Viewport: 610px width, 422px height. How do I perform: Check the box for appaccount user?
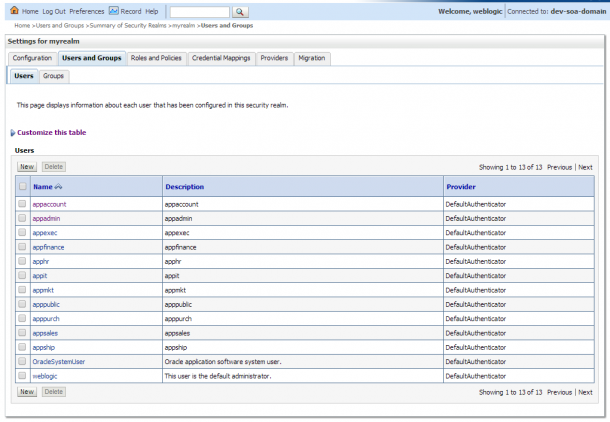(22, 204)
